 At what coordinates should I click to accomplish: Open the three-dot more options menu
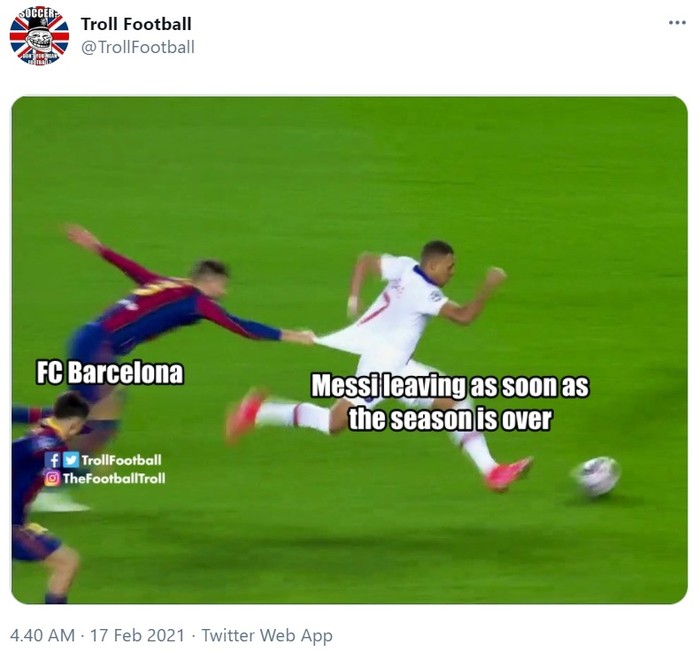[677, 22]
